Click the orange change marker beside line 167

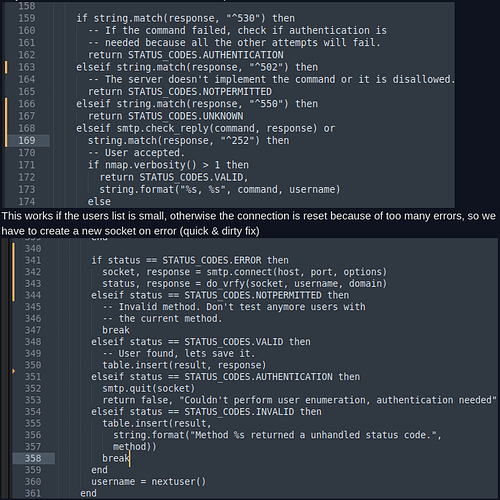(x=6, y=116)
